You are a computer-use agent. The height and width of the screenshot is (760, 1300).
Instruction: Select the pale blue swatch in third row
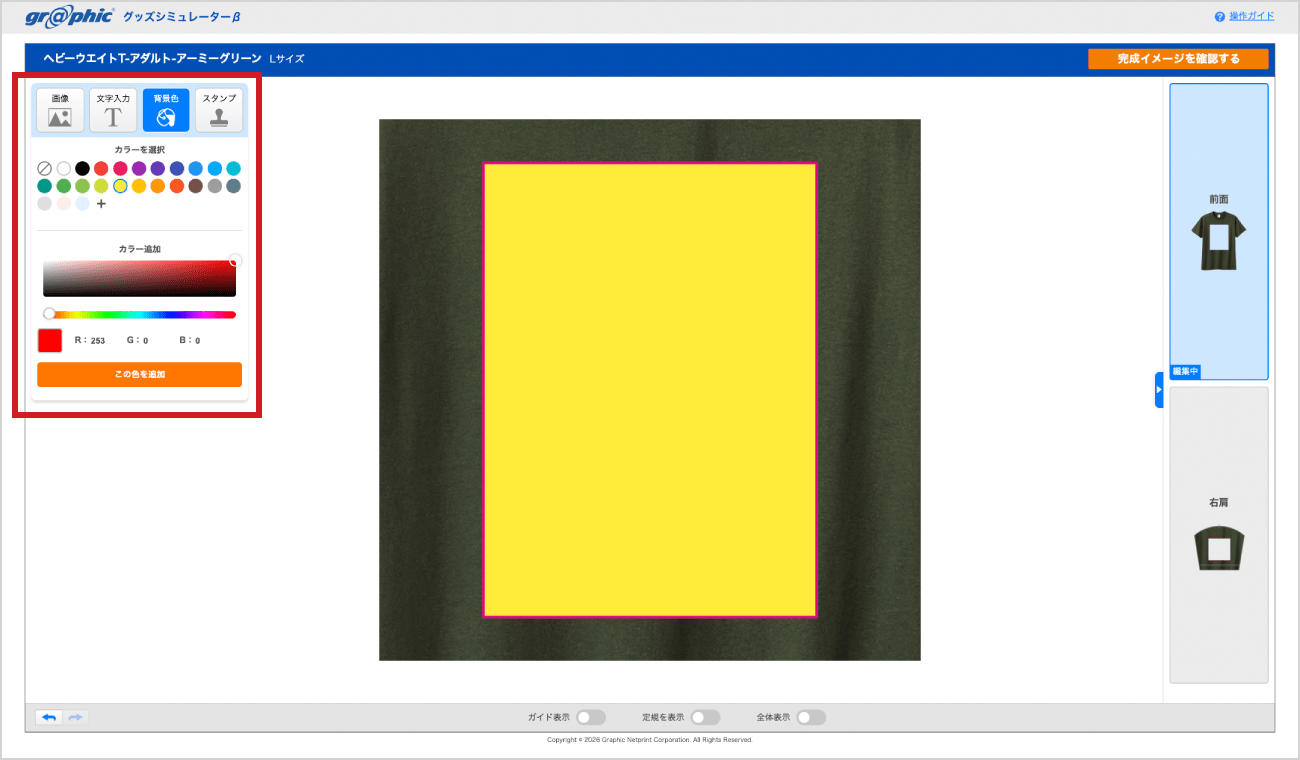click(82, 204)
